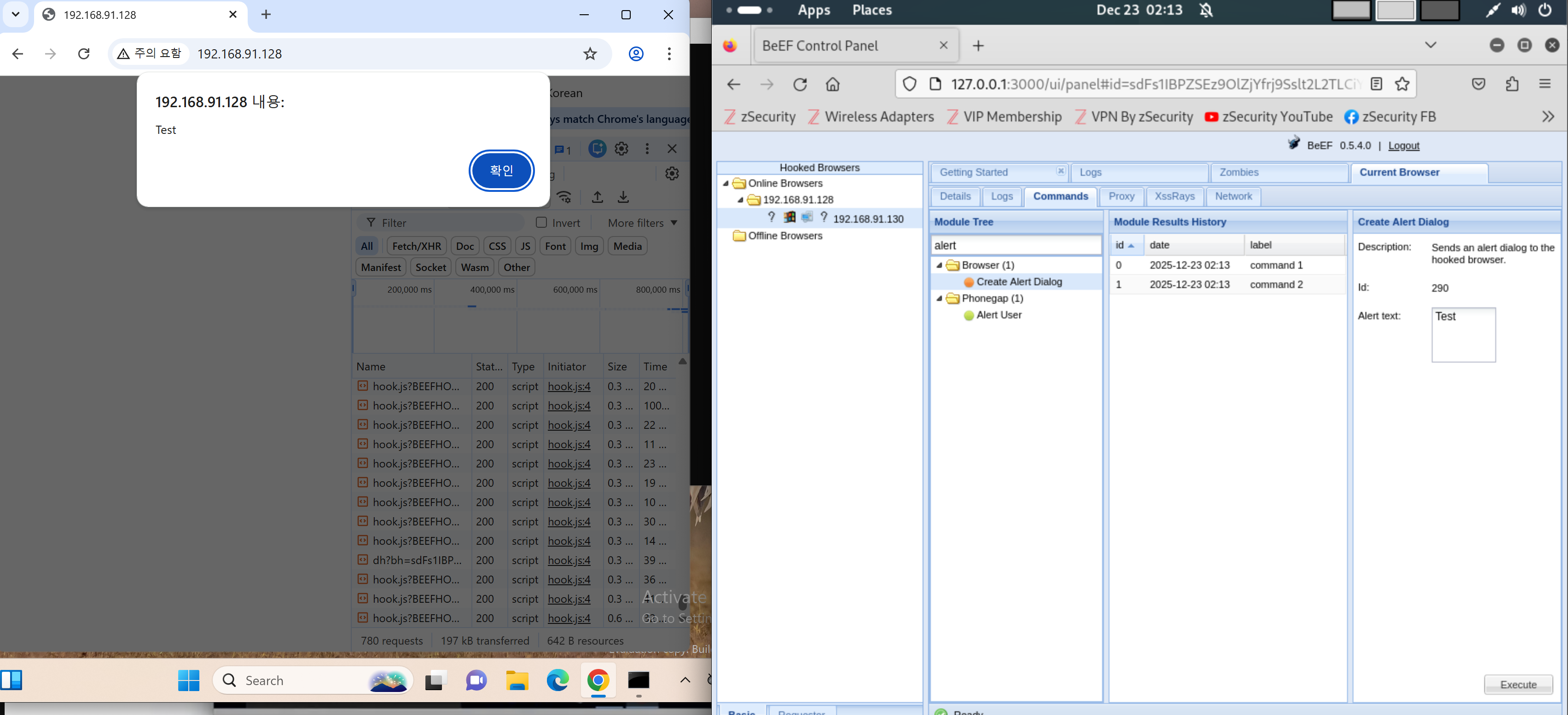This screenshot has width=1568, height=715.
Task: Reload the BeEF Control Panel page
Action: (x=800, y=84)
